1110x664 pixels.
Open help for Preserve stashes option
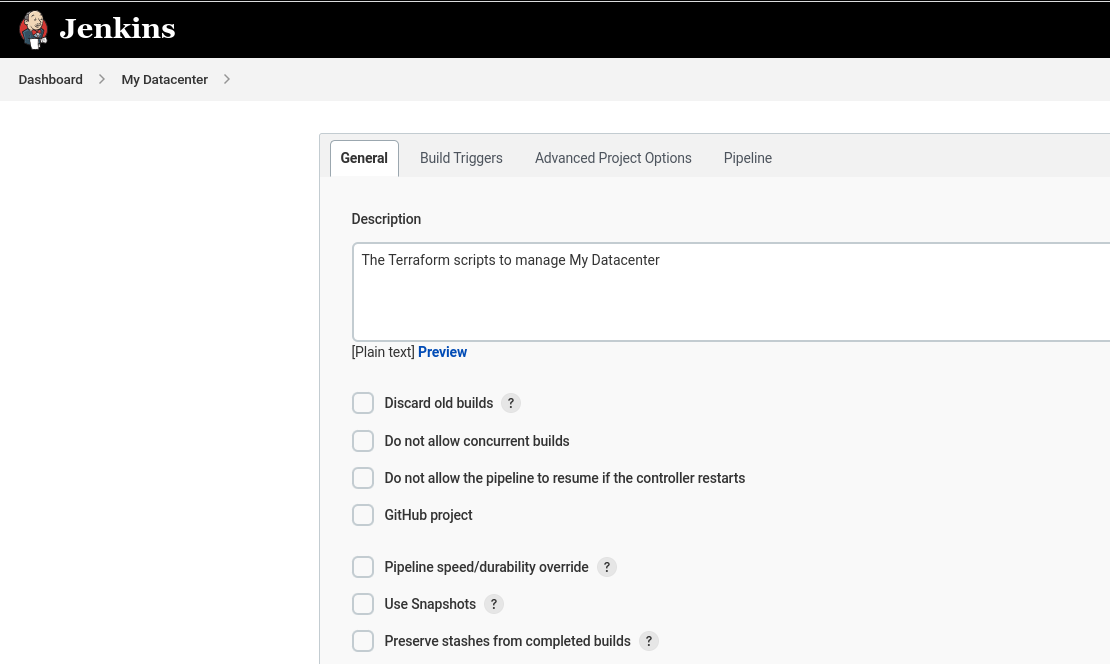(648, 641)
